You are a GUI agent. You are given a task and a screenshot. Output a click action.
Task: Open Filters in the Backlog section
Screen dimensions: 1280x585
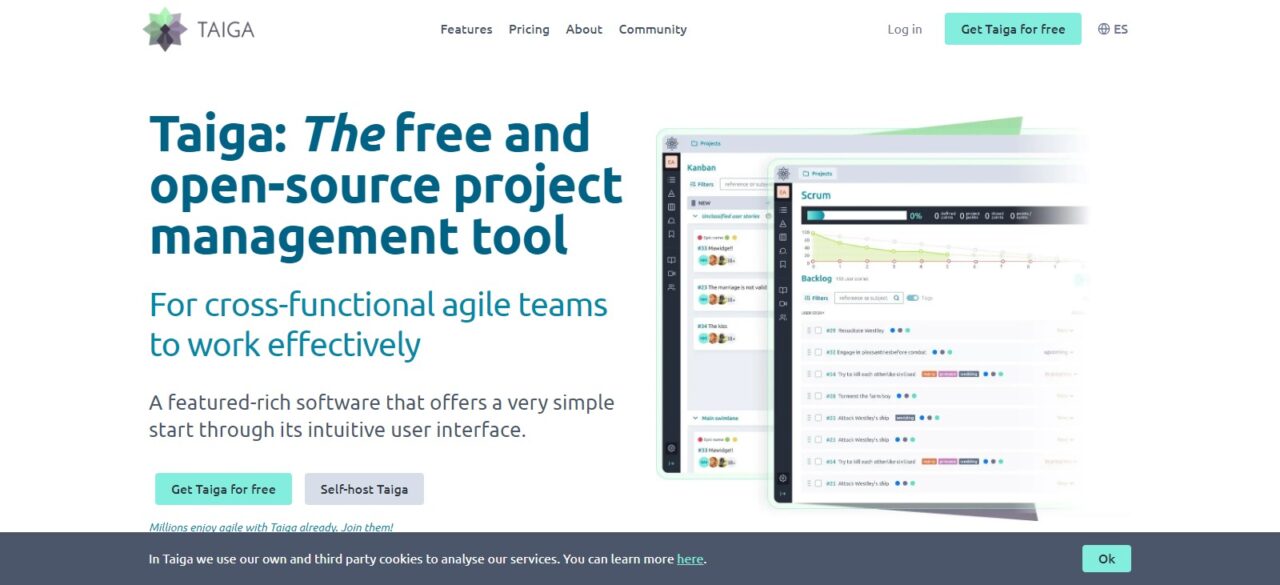tap(817, 298)
